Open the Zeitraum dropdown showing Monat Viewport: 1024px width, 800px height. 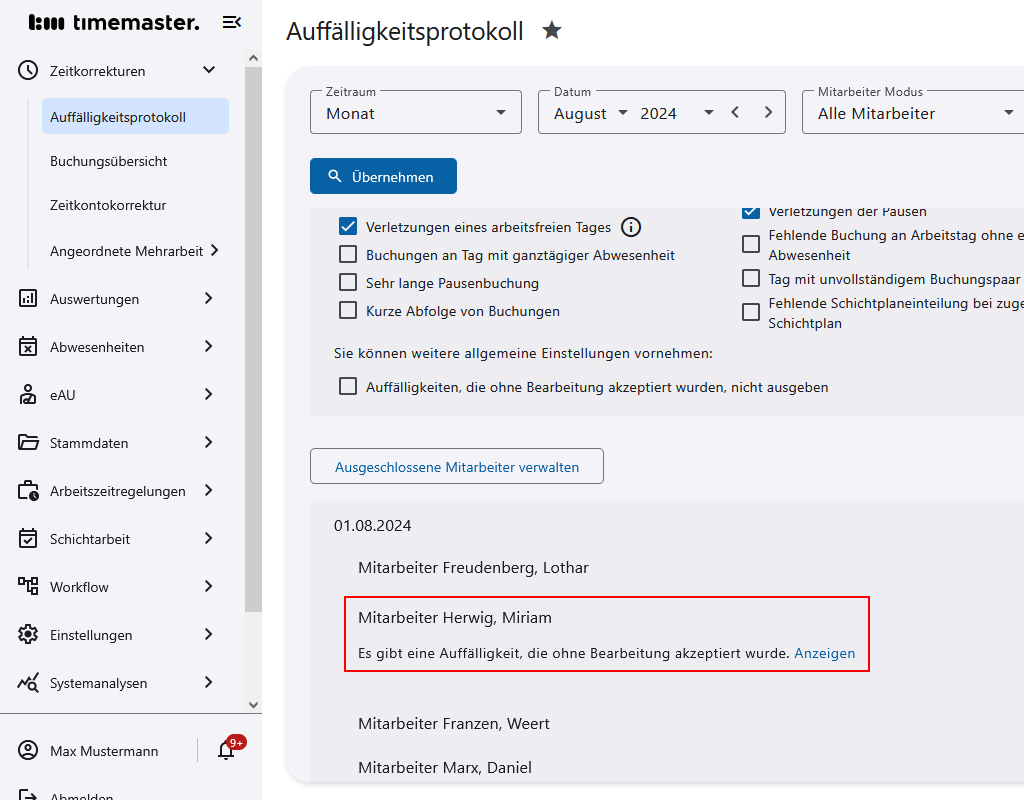415,111
